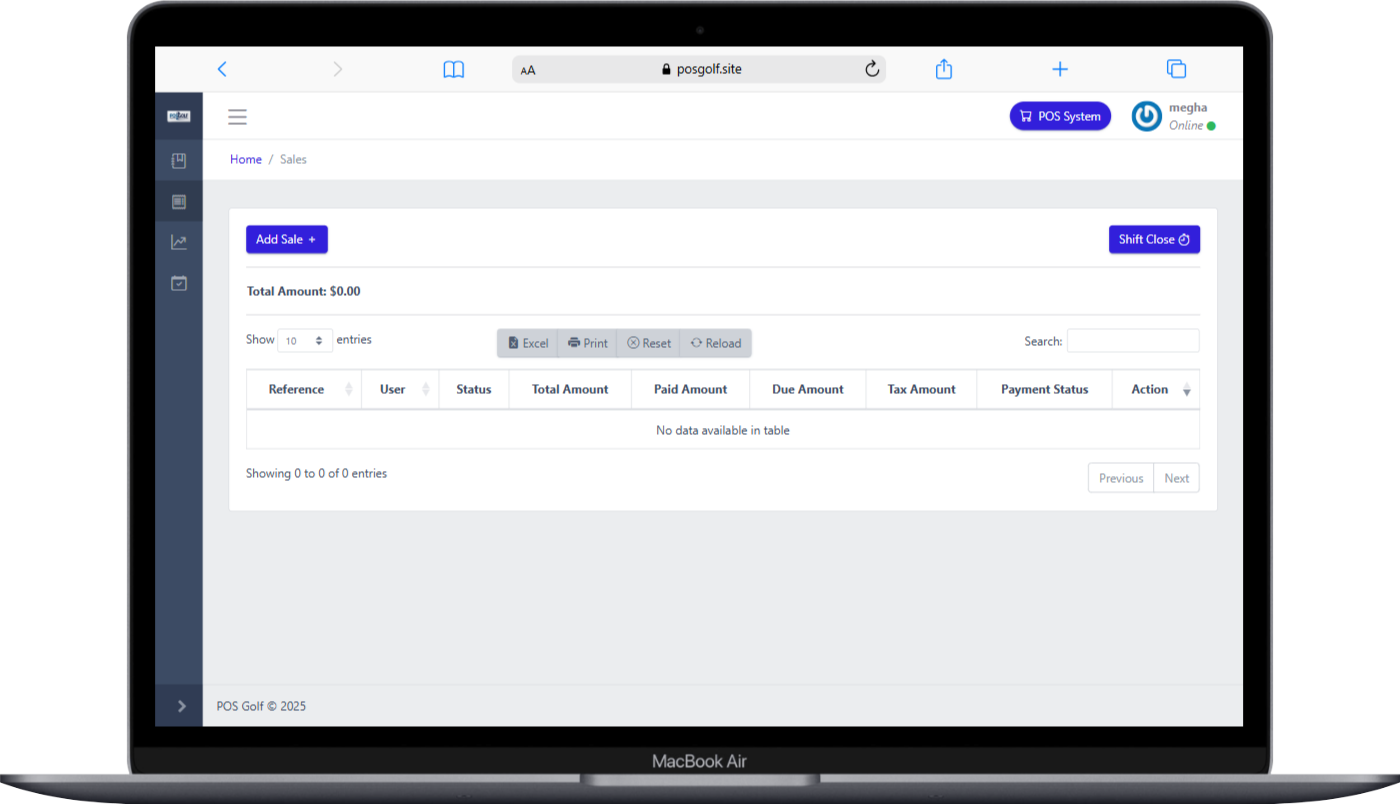1400x804 pixels.
Task: Export table with Excel button
Action: click(528, 343)
